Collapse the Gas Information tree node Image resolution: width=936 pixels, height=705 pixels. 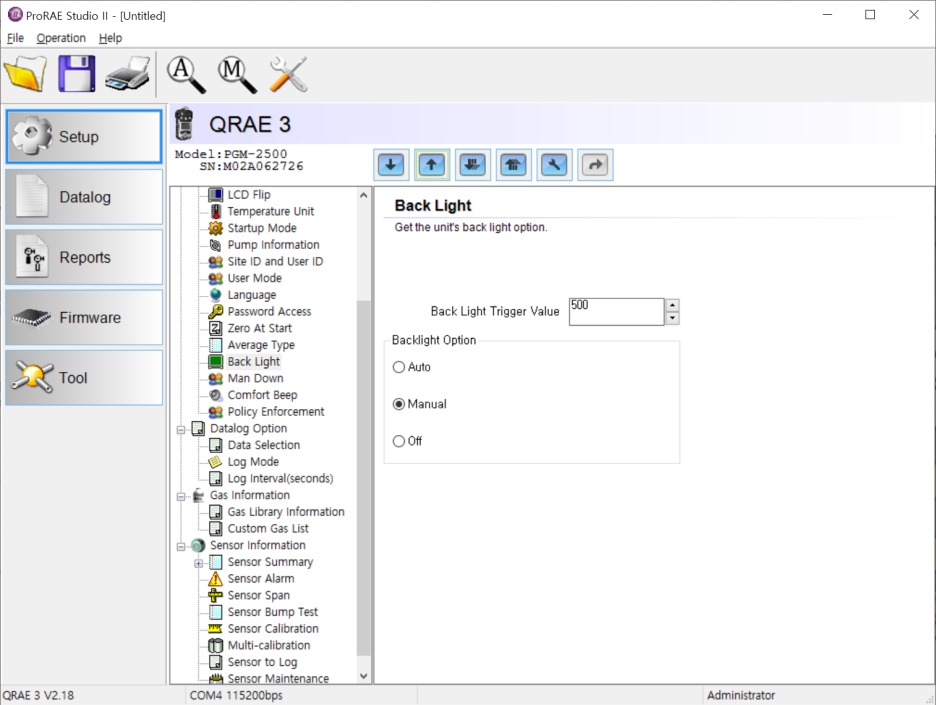(x=181, y=497)
